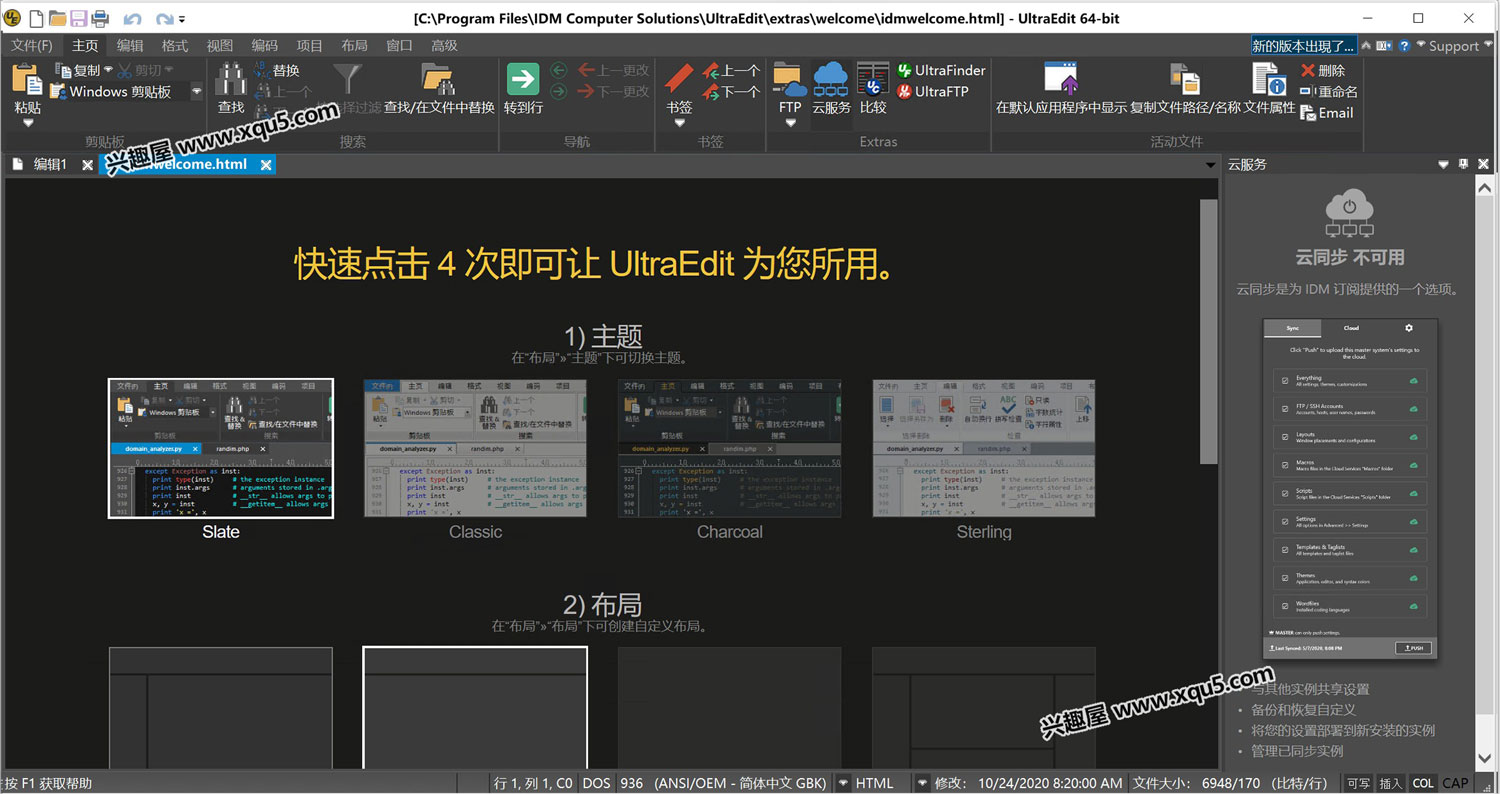
Task: Click 行 1, 列 1, C0 in status bar
Action: 533,783
